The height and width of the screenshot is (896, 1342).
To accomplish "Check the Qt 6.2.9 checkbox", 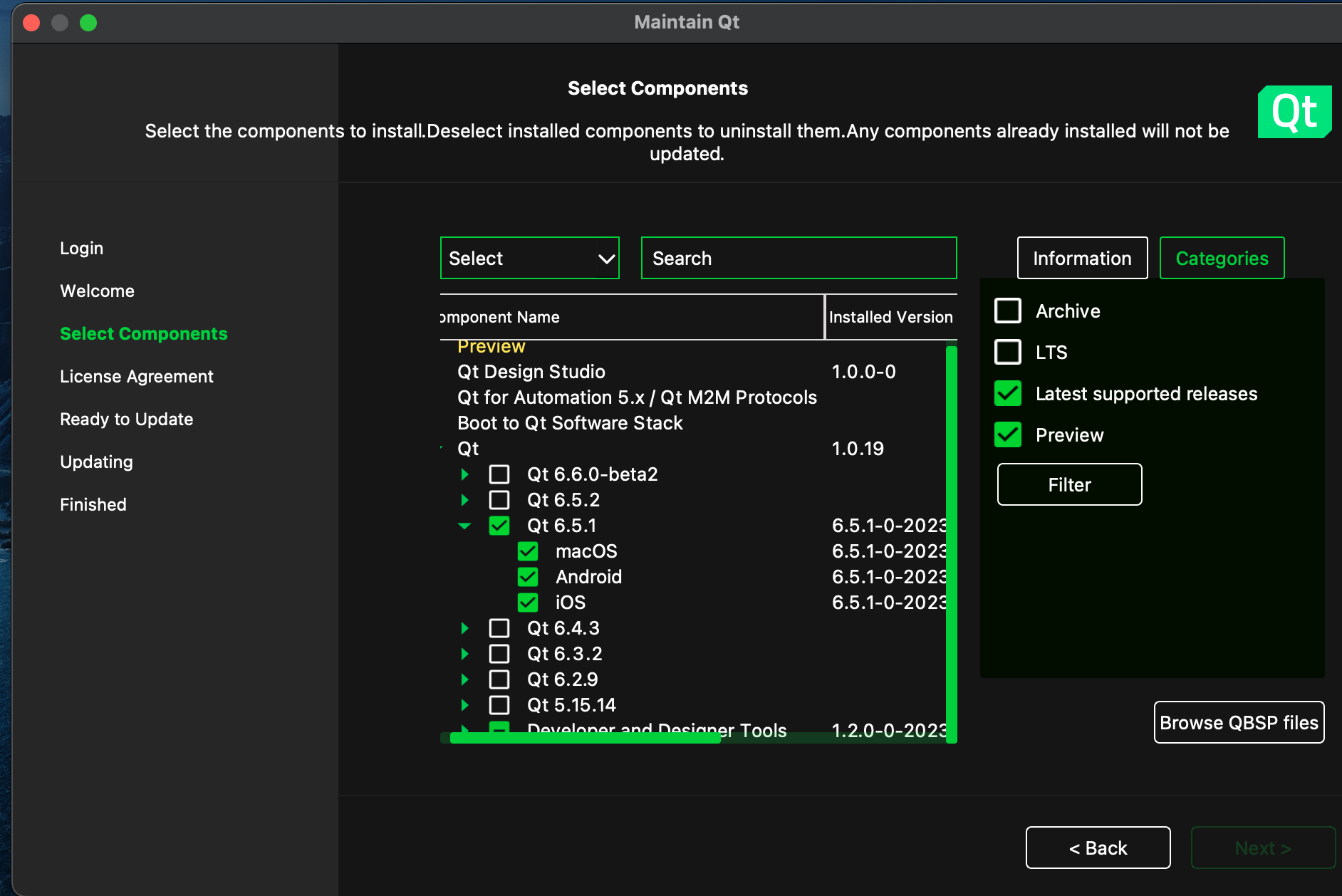I will pos(499,679).
